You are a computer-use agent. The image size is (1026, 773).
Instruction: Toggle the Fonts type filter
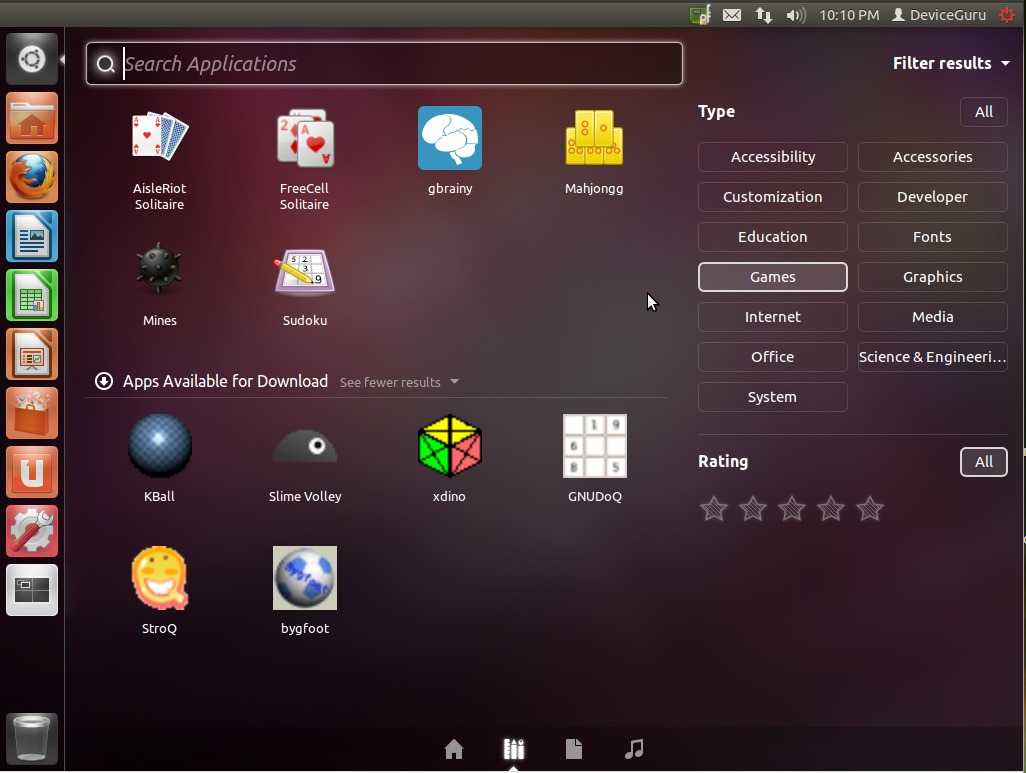(x=932, y=237)
